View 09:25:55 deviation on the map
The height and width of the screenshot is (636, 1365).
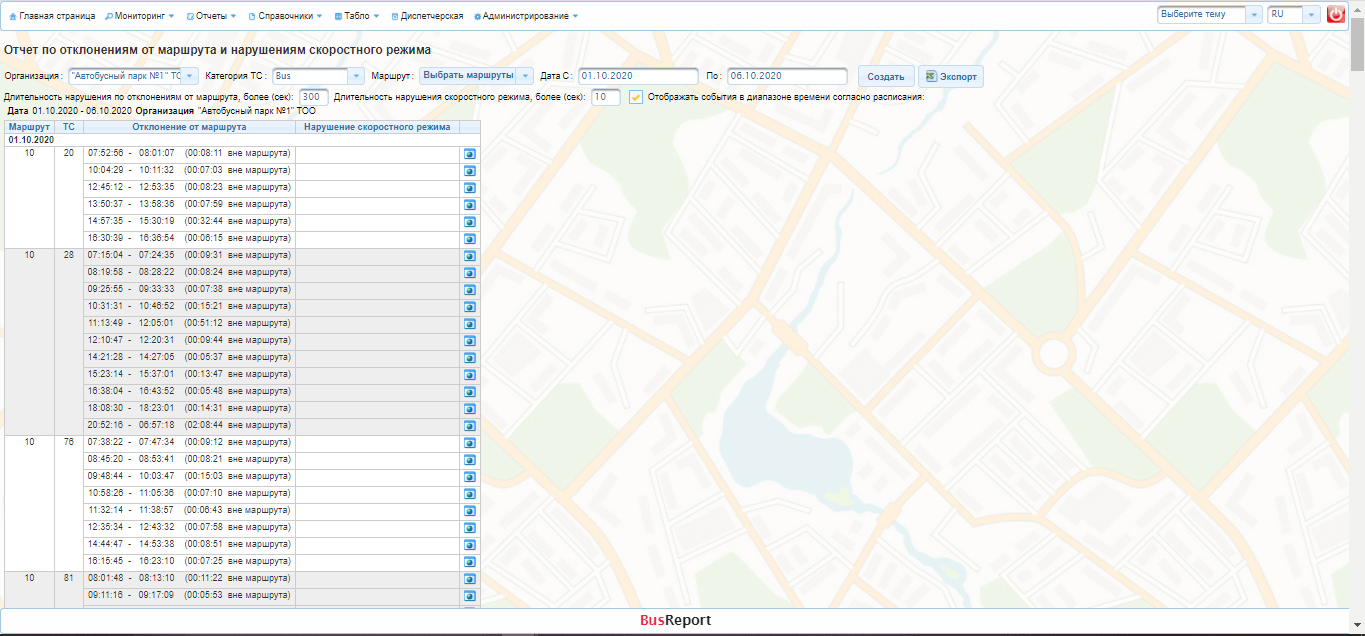[470, 290]
